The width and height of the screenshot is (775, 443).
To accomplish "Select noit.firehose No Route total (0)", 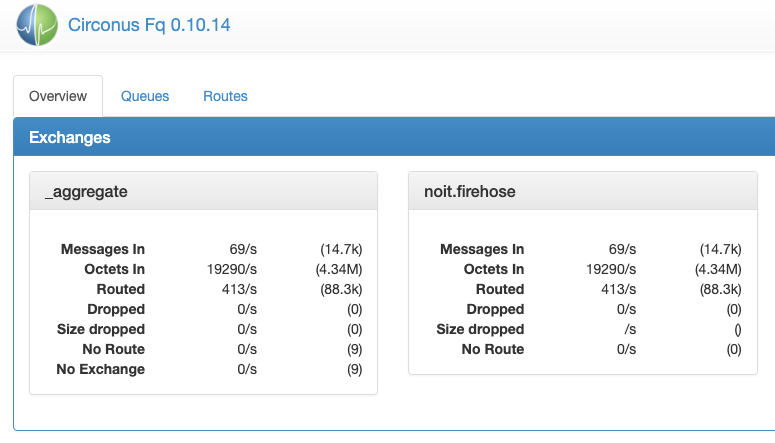I will pos(733,350).
